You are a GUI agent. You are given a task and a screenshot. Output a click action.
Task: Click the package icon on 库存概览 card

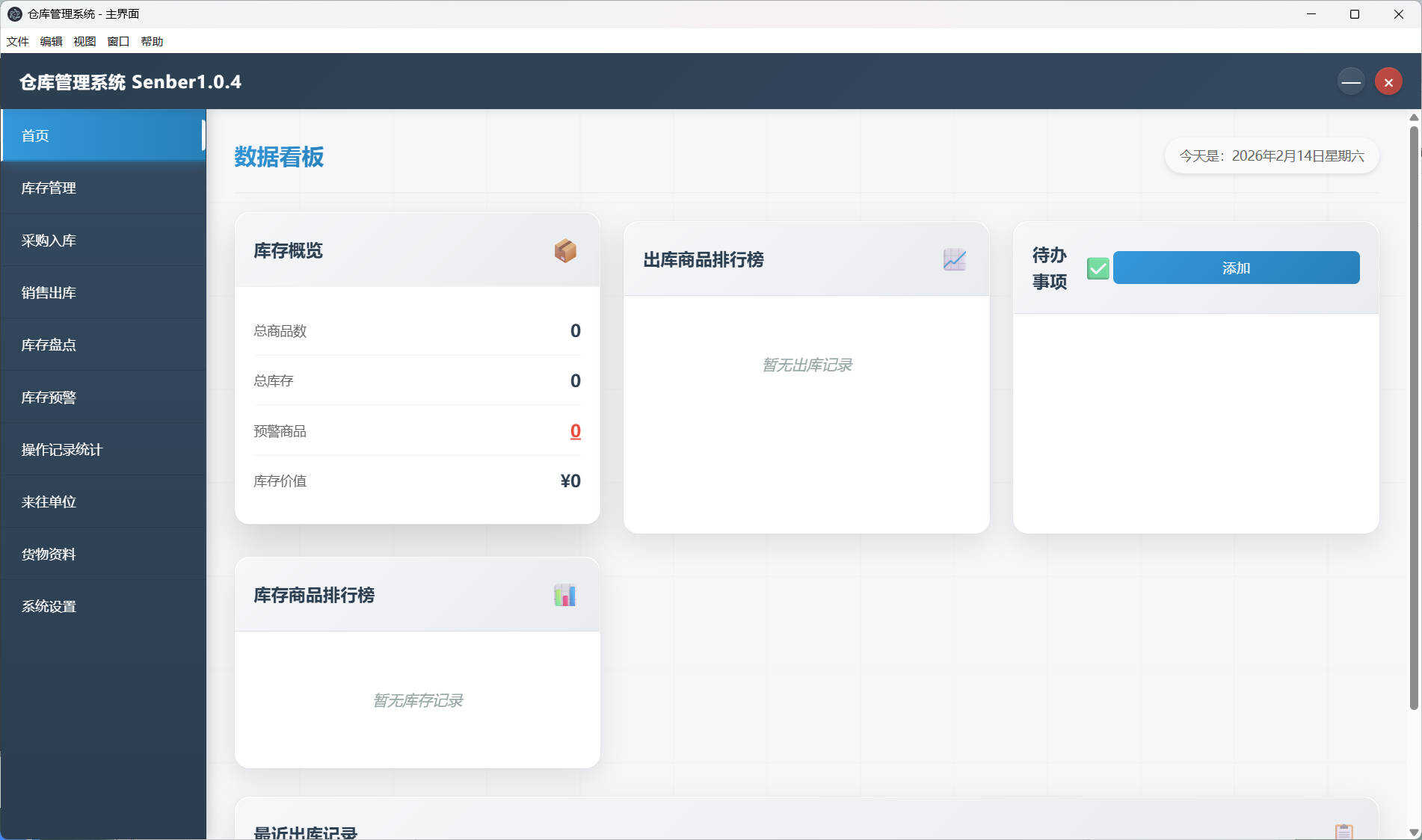pyautogui.click(x=566, y=250)
